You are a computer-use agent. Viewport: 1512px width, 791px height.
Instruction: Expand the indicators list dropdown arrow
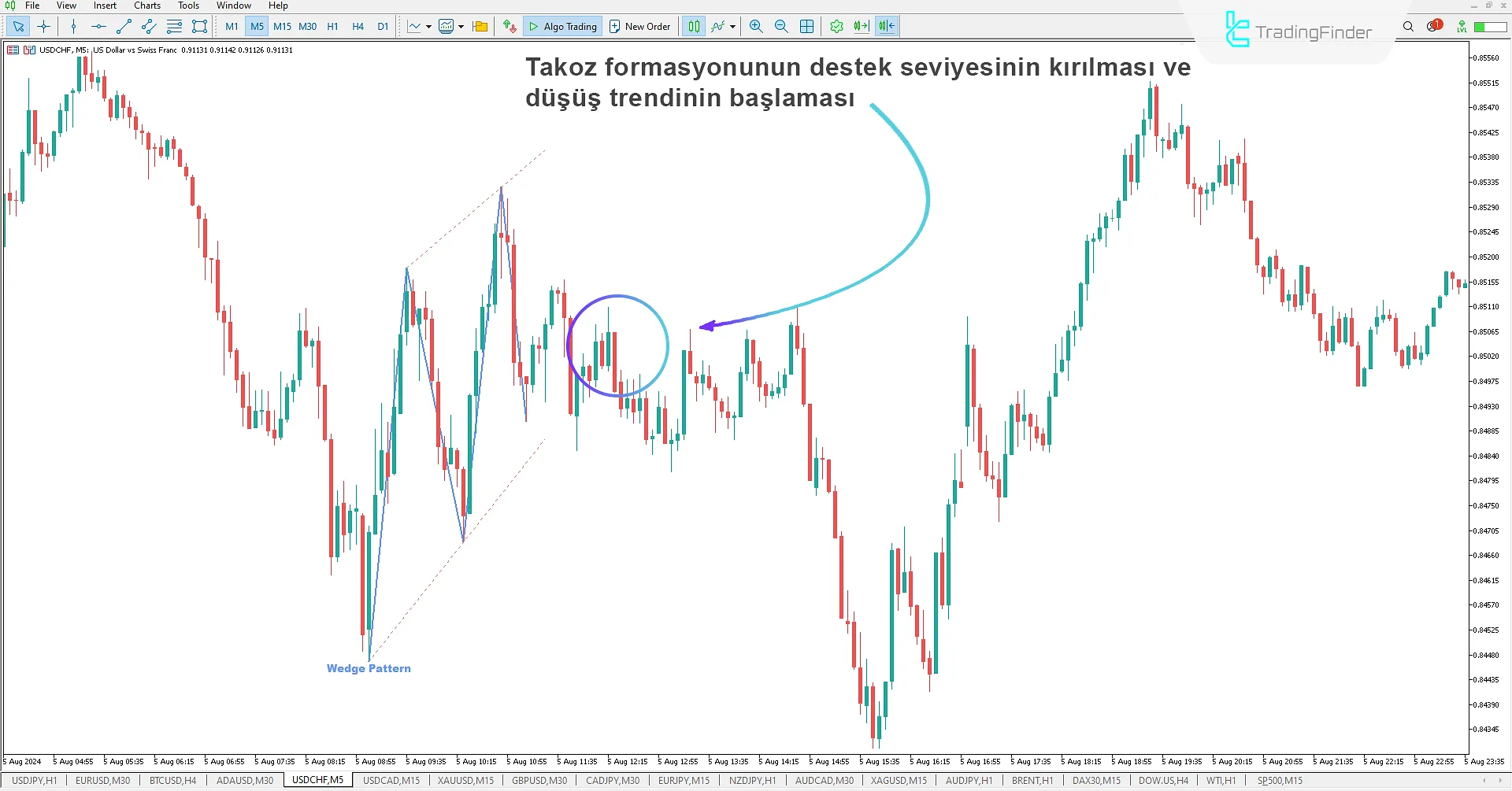(x=732, y=26)
